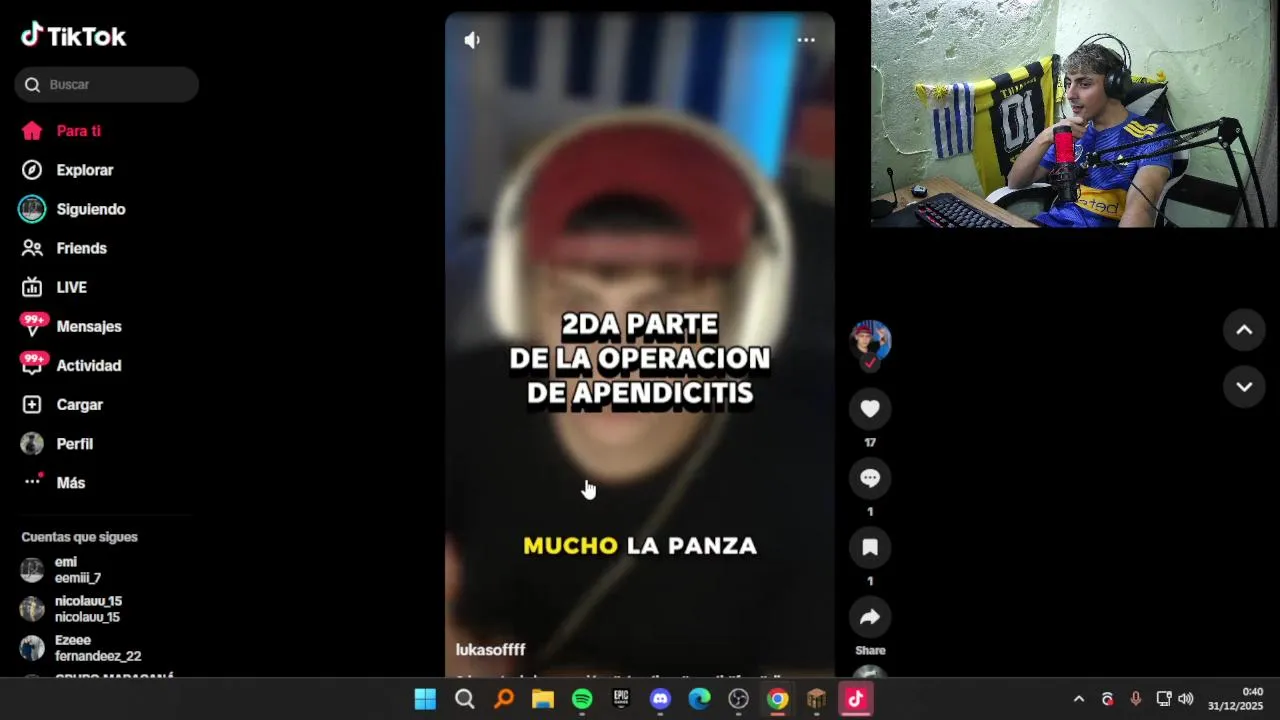
Task: Open Windows taskbar search
Action: 464,699
